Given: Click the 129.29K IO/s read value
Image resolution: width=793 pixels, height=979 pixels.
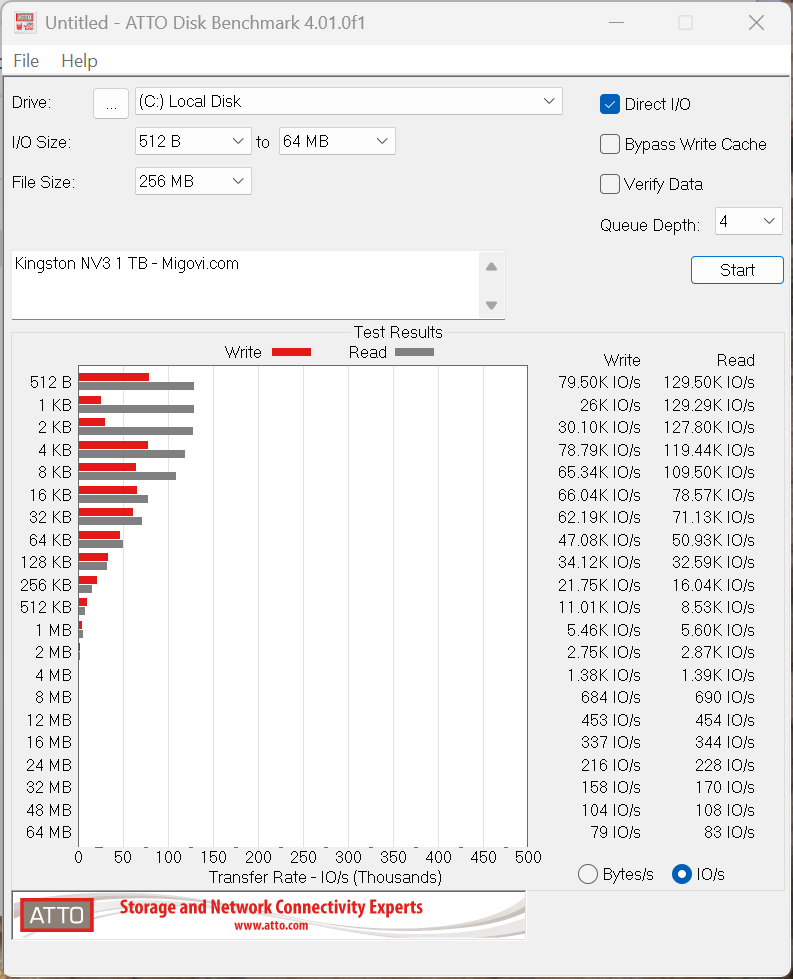Looking at the screenshot, I should click(709, 405).
